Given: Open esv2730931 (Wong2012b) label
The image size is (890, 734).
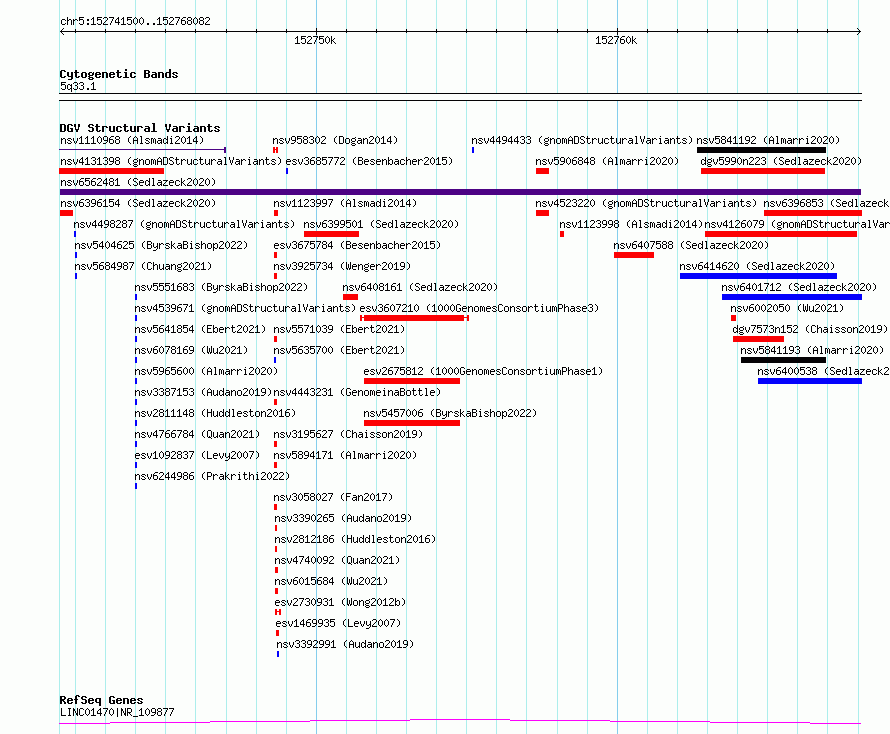Looking at the screenshot, I should [x=340, y=602].
